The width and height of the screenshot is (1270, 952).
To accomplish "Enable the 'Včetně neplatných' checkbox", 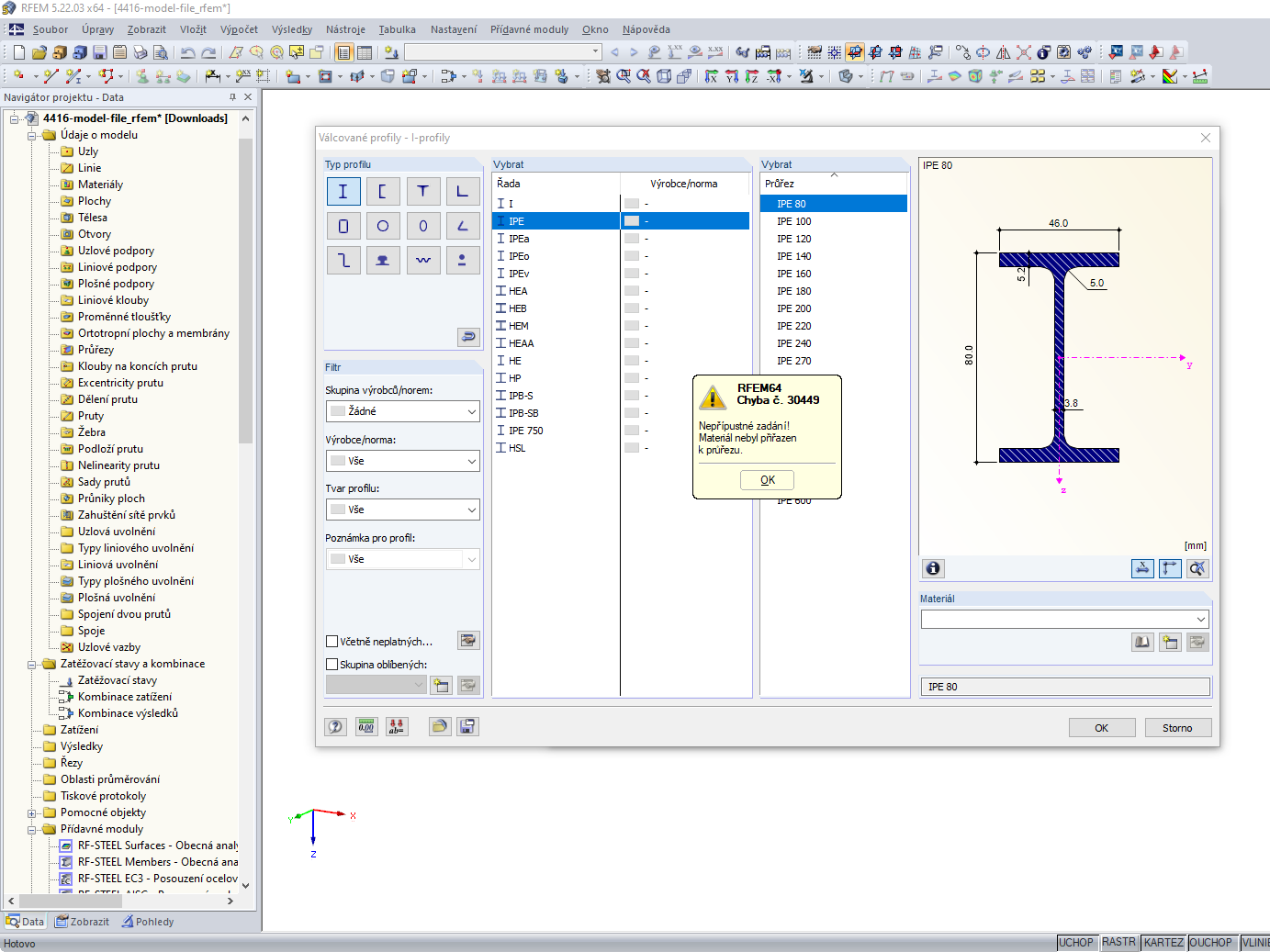I will click(x=332, y=642).
